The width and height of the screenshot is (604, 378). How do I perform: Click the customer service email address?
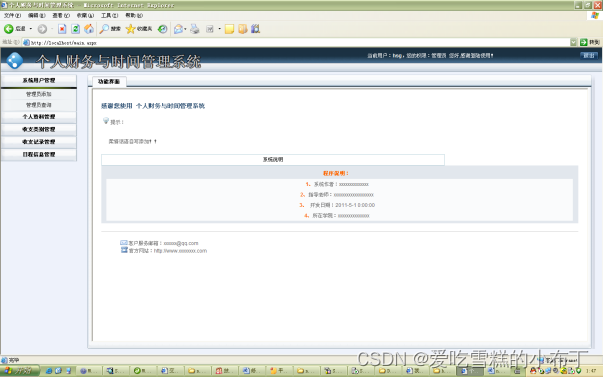(181, 243)
